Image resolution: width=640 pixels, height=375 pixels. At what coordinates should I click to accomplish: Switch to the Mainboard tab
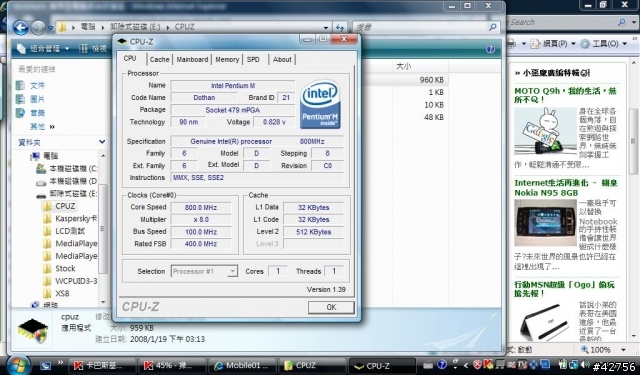point(192,60)
